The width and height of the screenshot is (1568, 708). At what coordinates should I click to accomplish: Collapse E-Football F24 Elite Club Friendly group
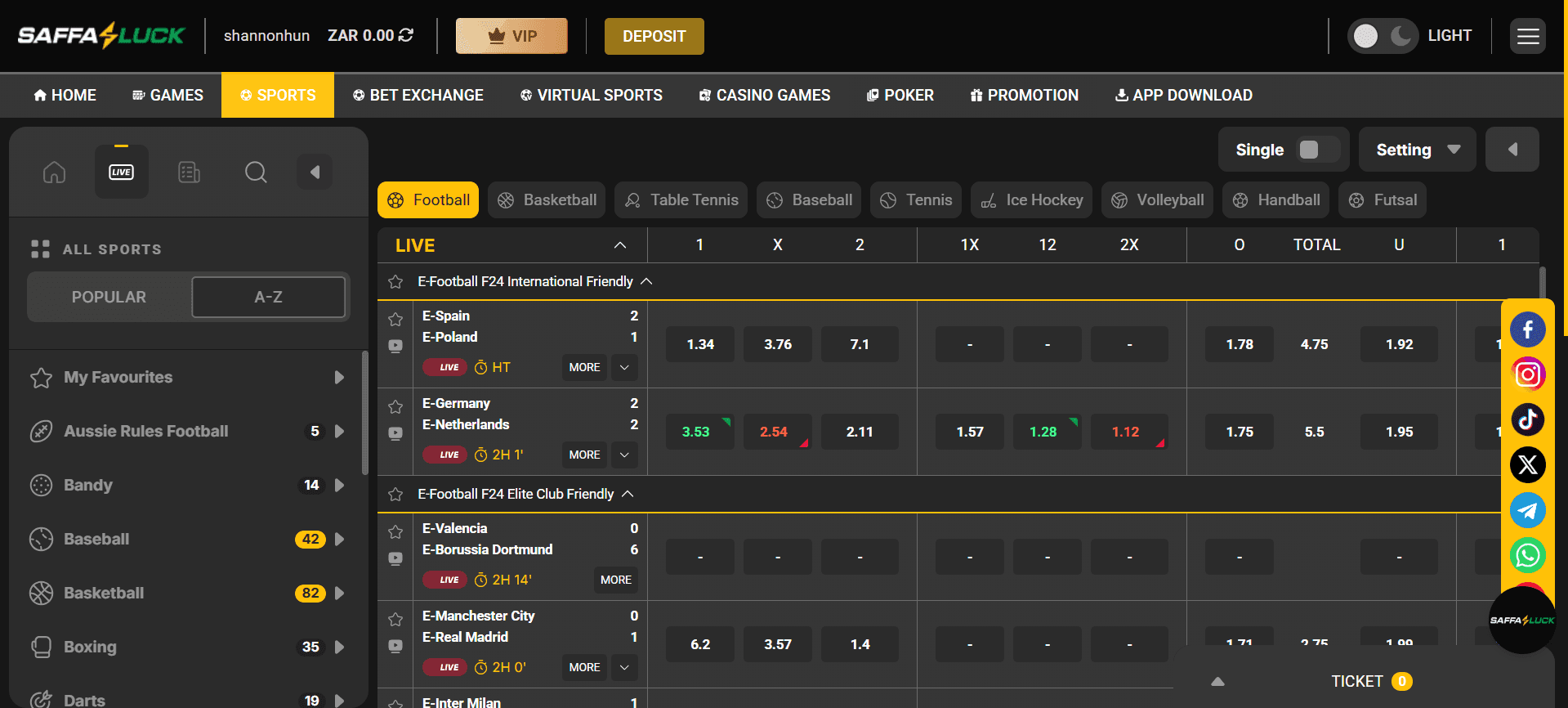pos(628,494)
